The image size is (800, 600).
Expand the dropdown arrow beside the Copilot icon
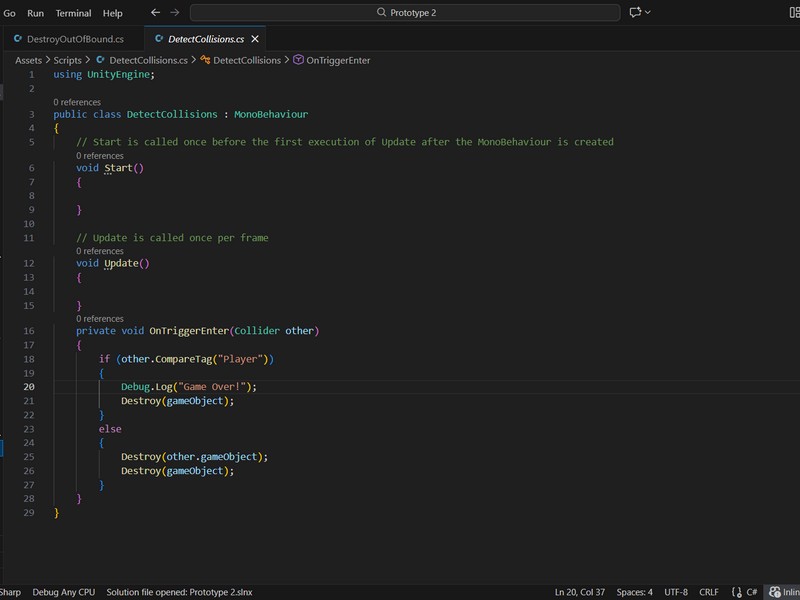[648, 13]
